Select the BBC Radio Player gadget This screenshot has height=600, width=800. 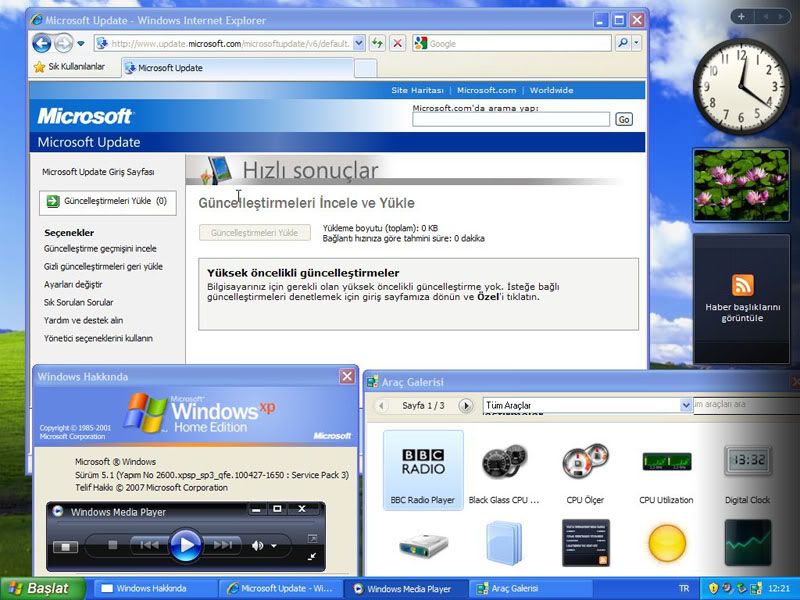coord(423,470)
